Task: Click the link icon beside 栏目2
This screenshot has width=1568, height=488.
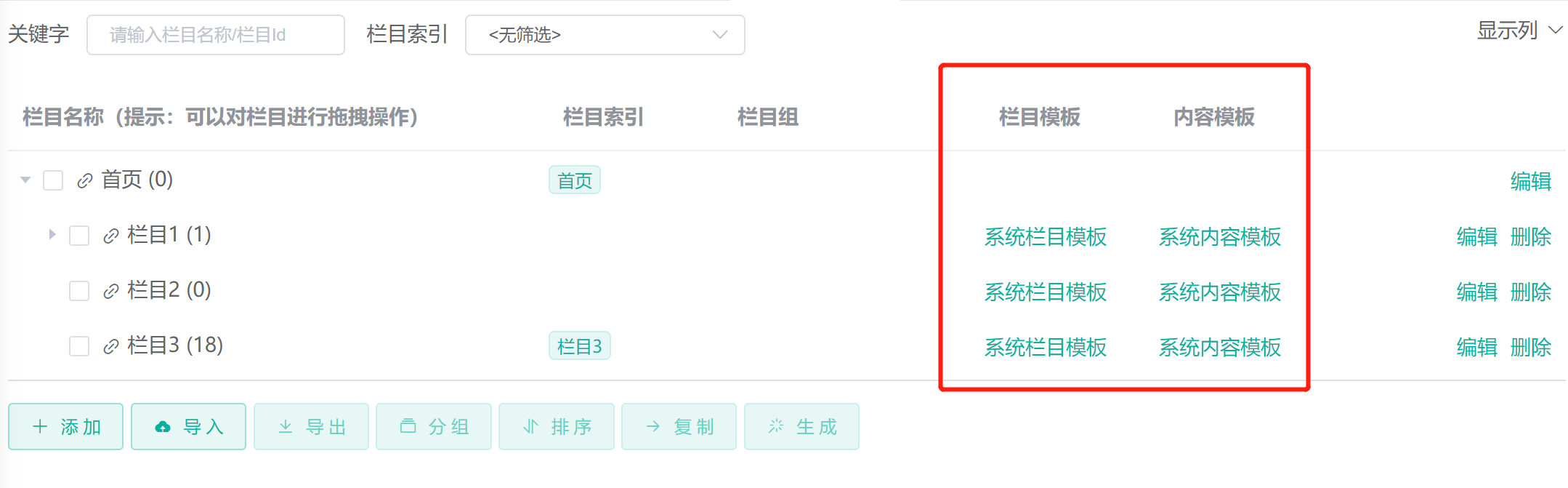Action: pyautogui.click(x=111, y=292)
